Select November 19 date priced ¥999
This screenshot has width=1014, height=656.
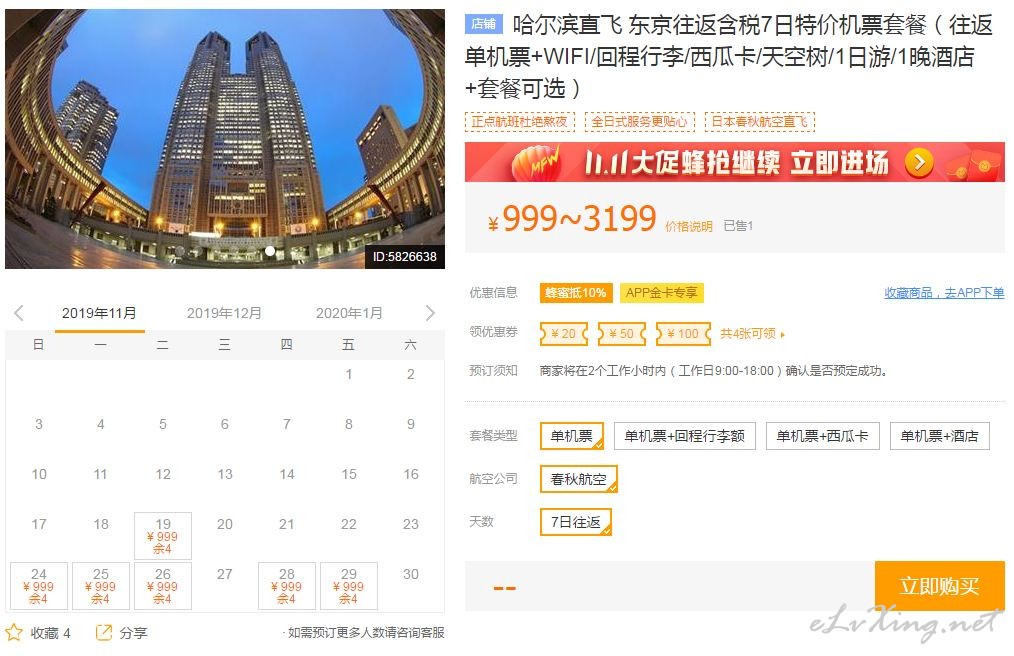(163, 536)
